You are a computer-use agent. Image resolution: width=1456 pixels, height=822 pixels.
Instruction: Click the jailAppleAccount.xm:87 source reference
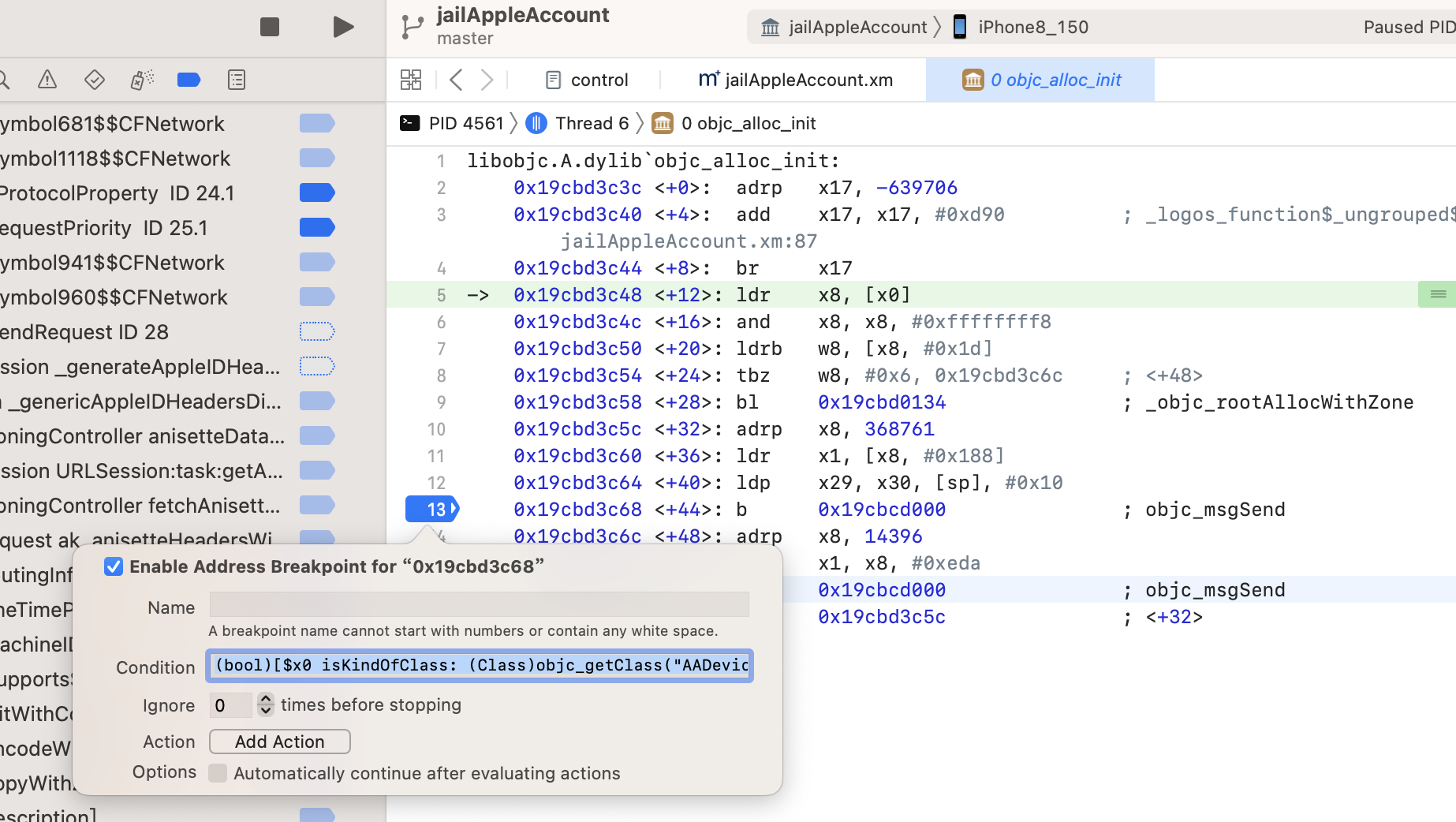689,241
